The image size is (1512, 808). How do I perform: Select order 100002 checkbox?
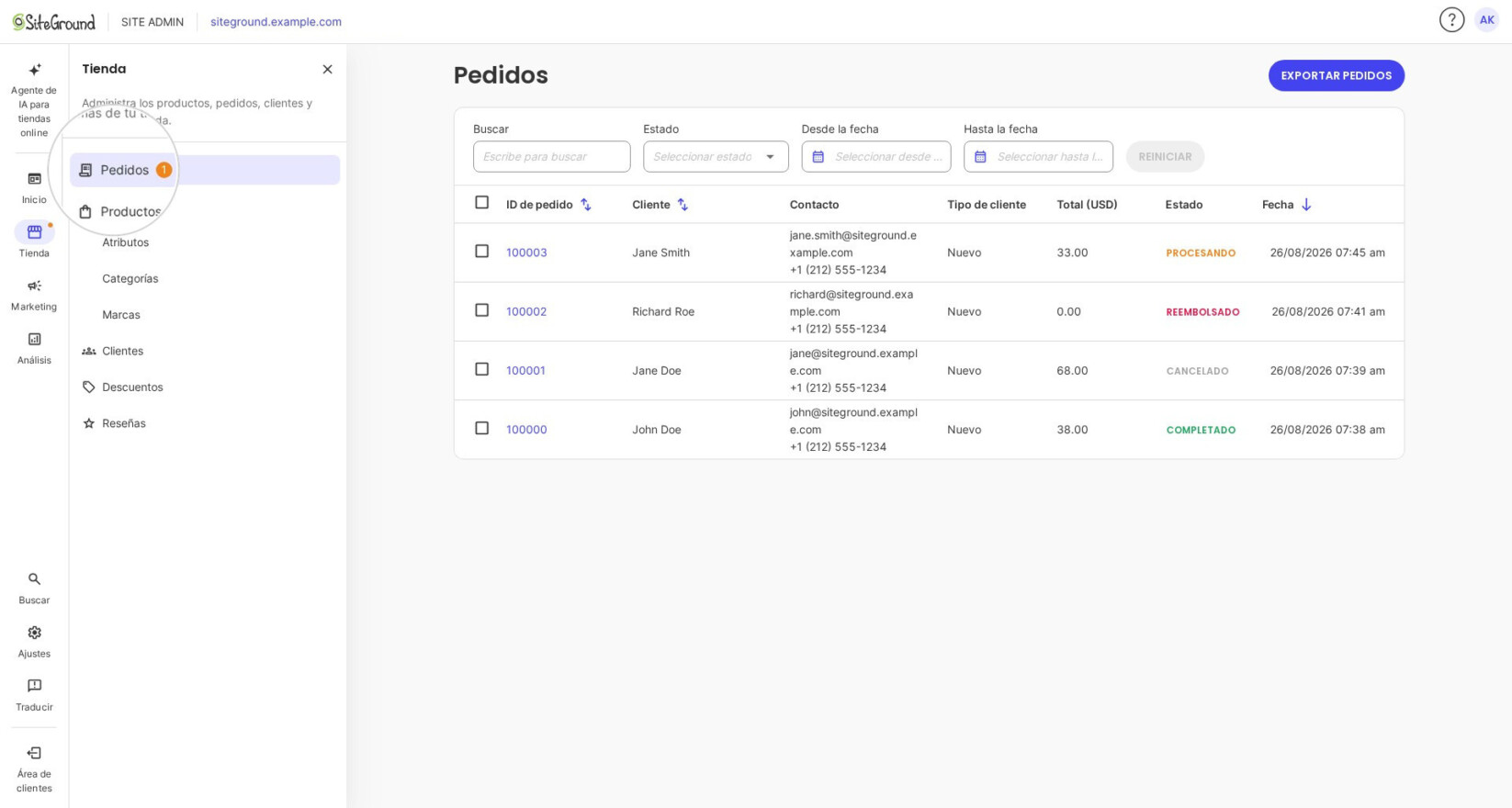click(x=481, y=310)
